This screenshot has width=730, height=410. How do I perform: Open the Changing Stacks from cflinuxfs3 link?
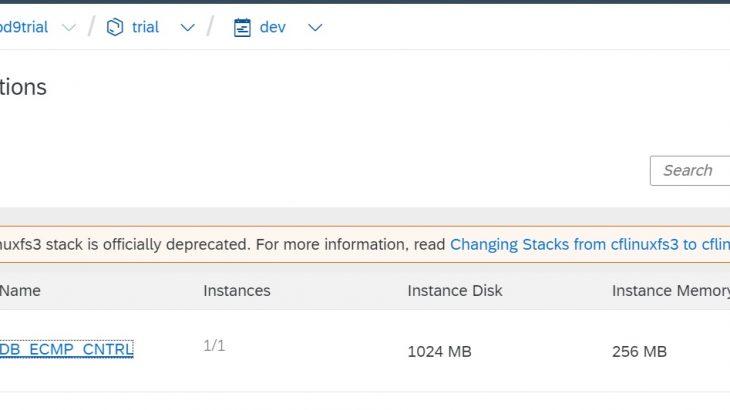pos(589,244)
